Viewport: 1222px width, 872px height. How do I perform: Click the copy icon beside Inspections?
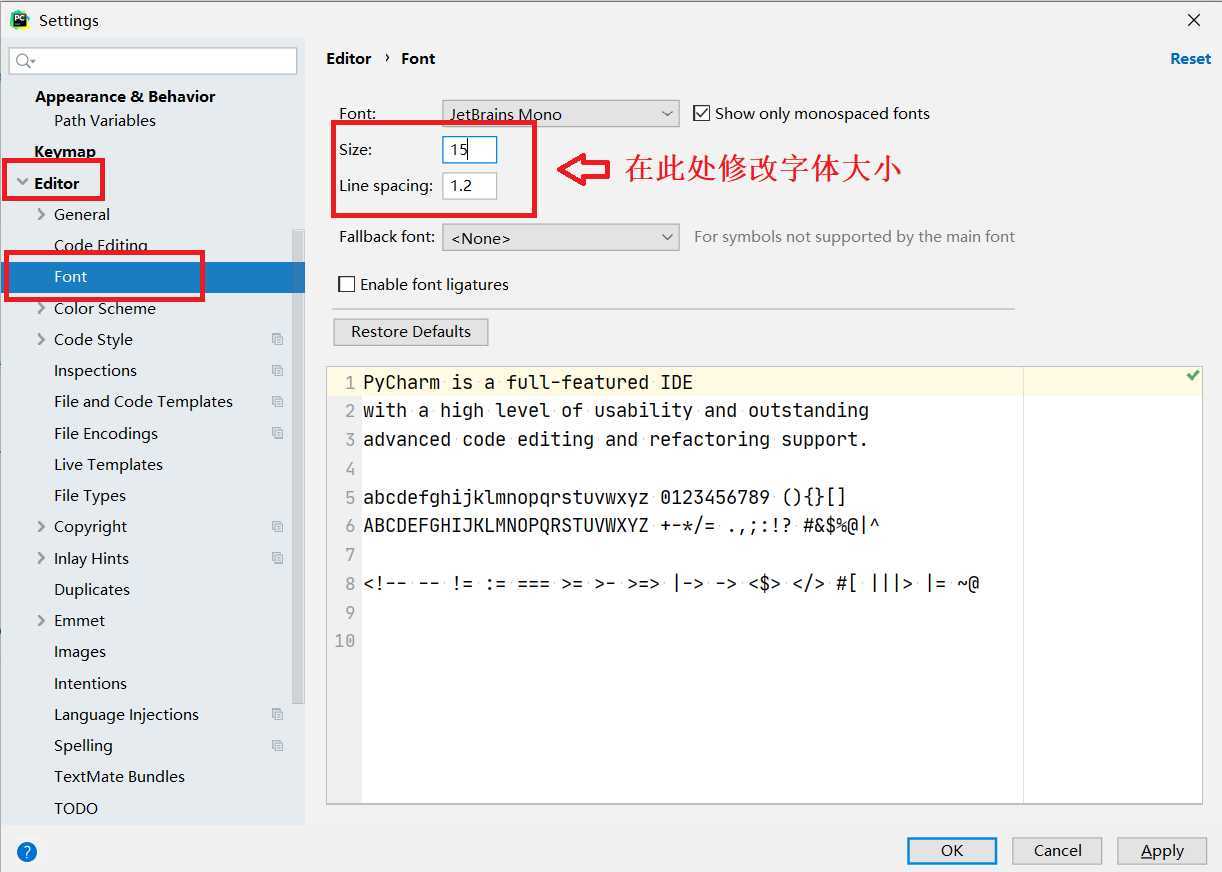click(277, 370)
